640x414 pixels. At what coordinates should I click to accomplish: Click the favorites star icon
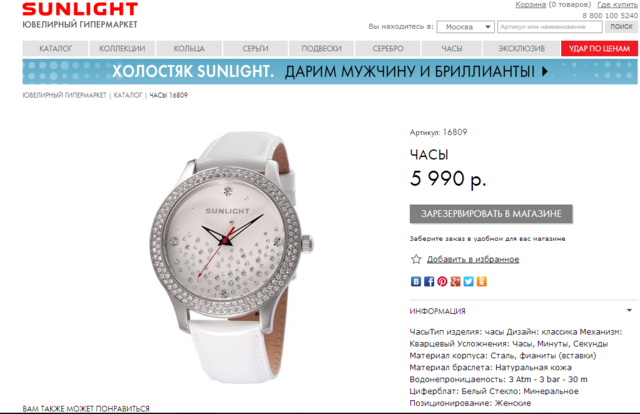pos(416,259)
